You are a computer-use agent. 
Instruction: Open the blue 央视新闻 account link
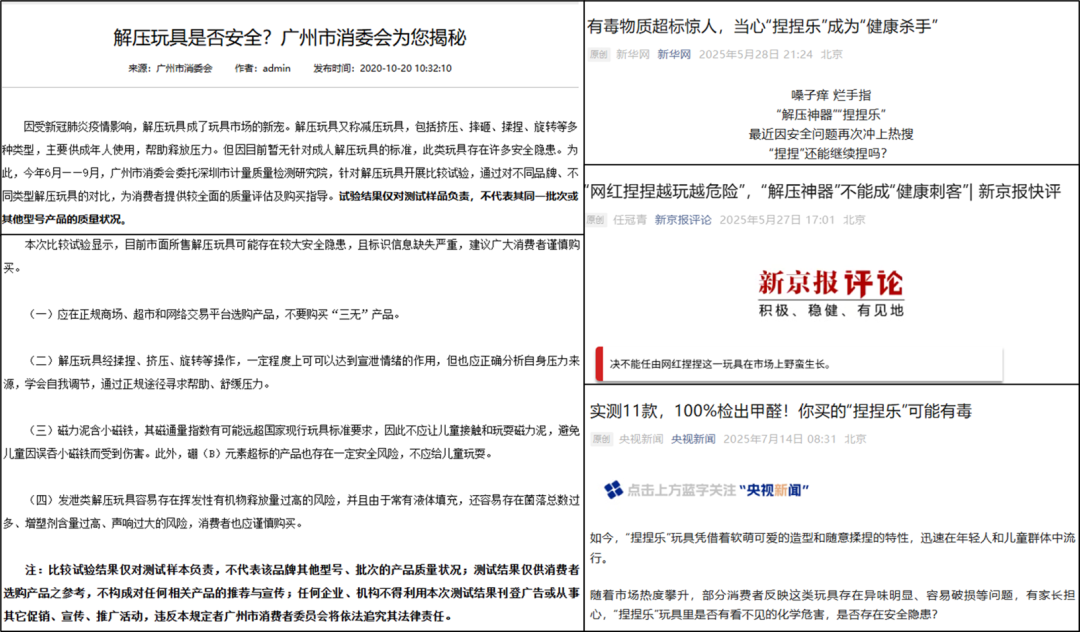tap(692, 439)
